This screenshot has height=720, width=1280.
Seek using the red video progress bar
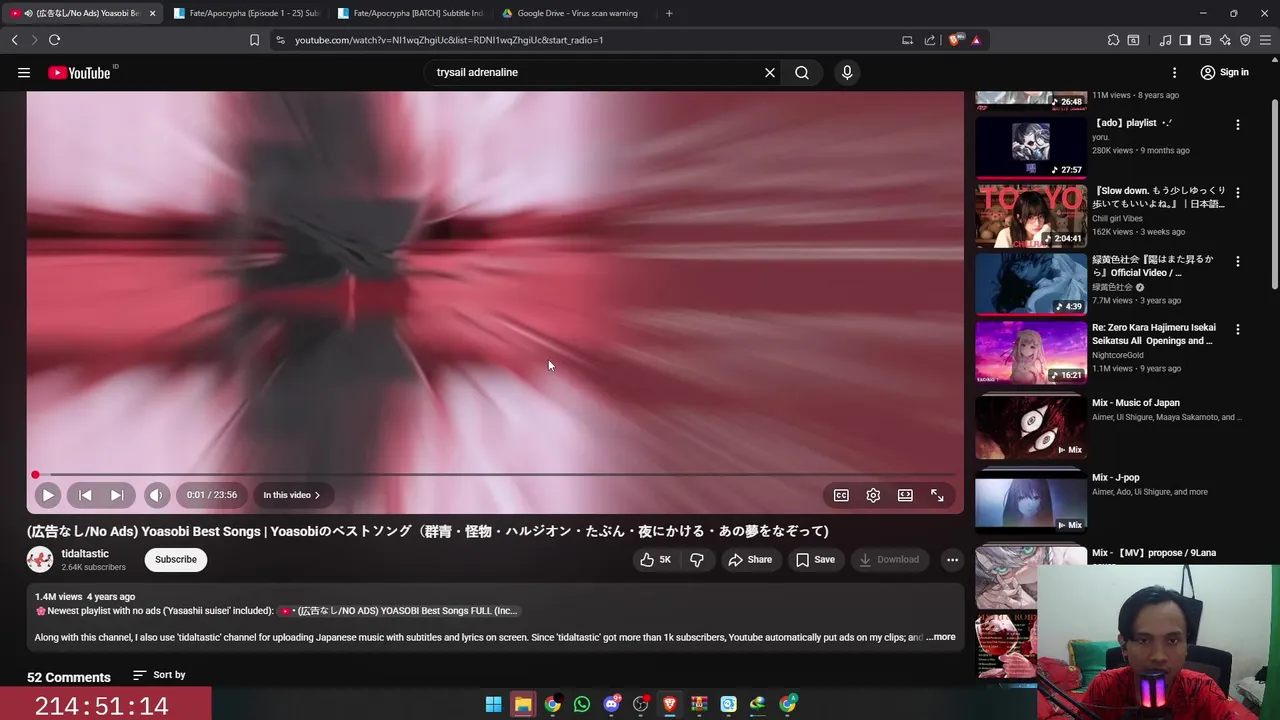(495, 474)
